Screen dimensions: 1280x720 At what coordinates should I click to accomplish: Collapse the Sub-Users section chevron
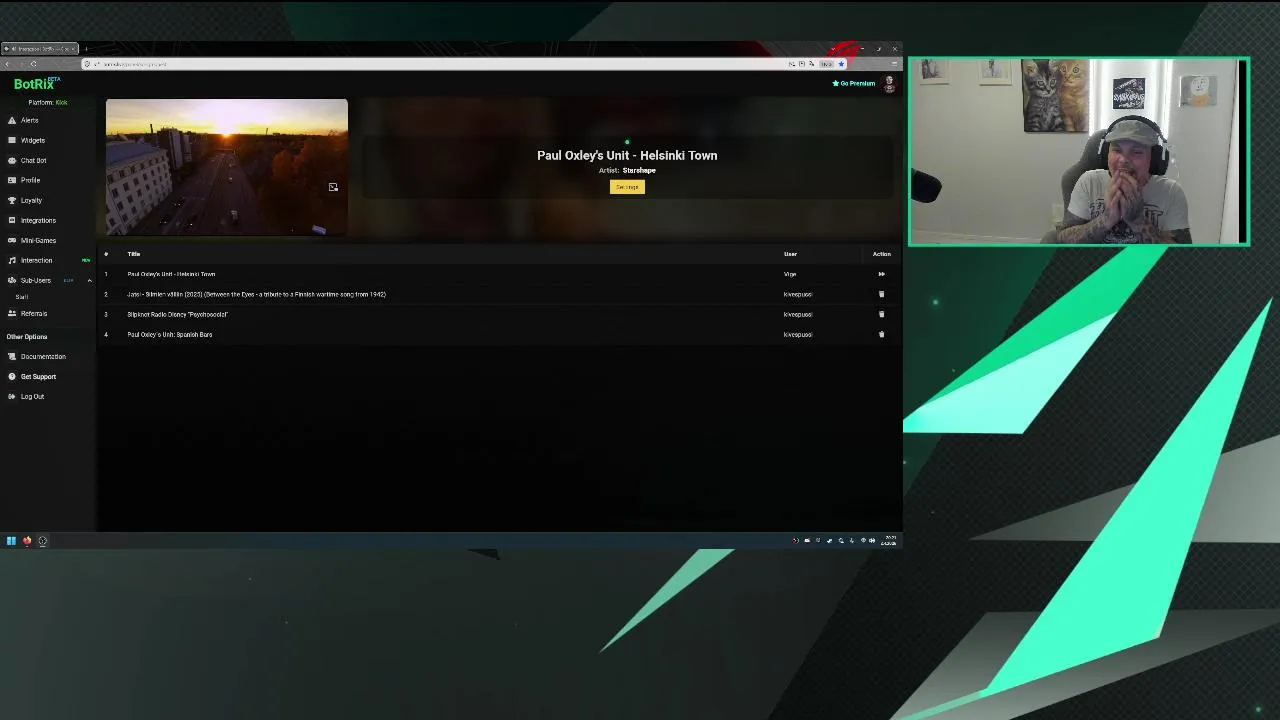89,281
